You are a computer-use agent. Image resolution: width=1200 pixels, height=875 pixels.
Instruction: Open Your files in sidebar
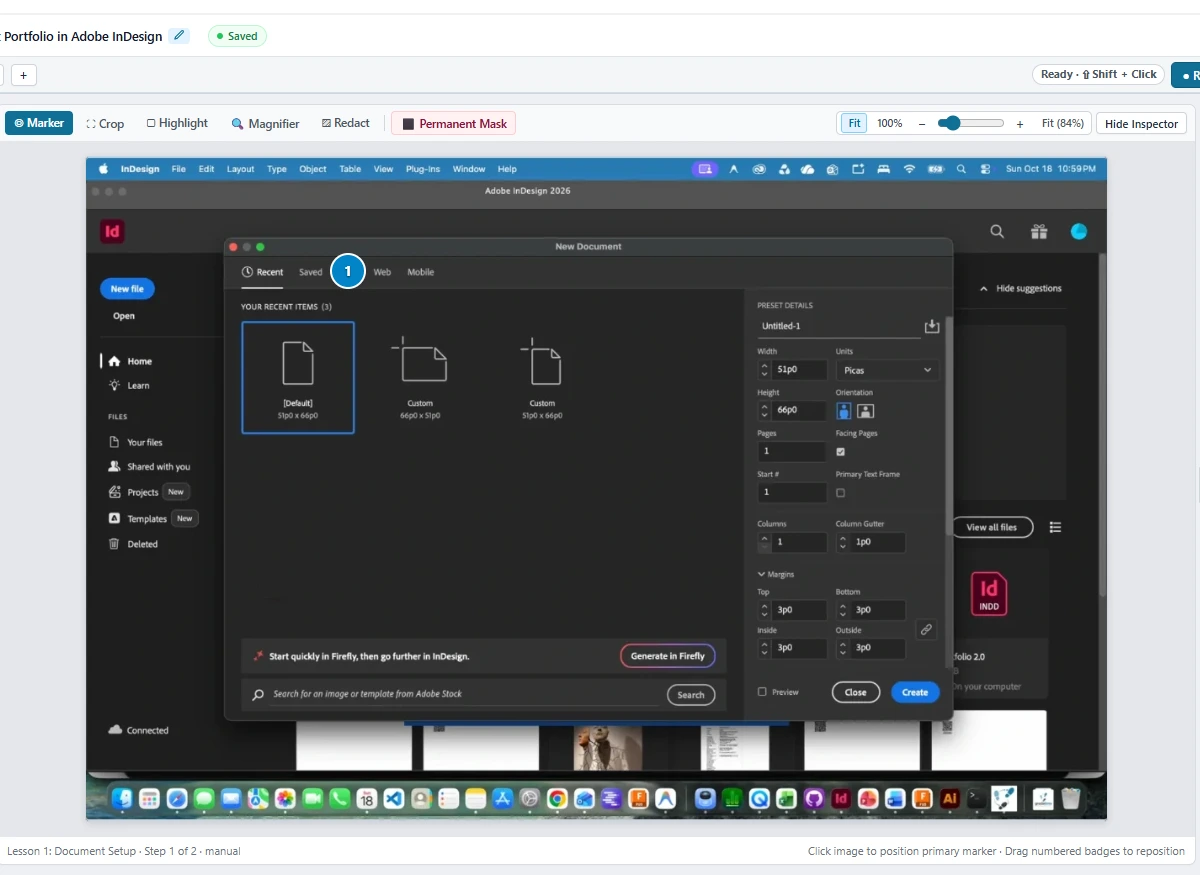click(x=135, y=442)
